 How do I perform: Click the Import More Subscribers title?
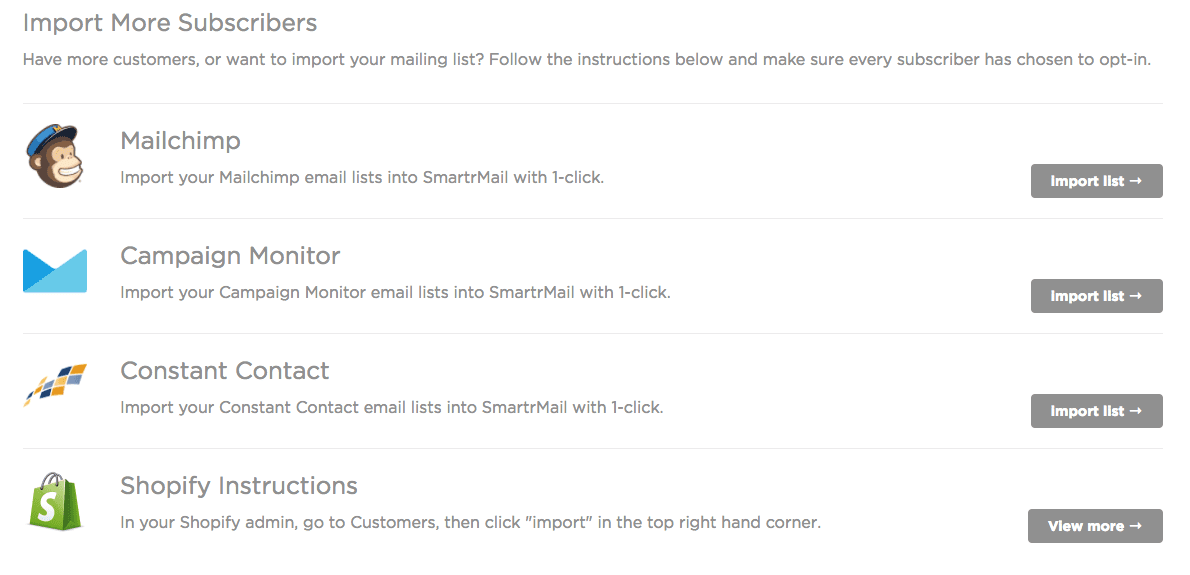[x=170, y=22]
